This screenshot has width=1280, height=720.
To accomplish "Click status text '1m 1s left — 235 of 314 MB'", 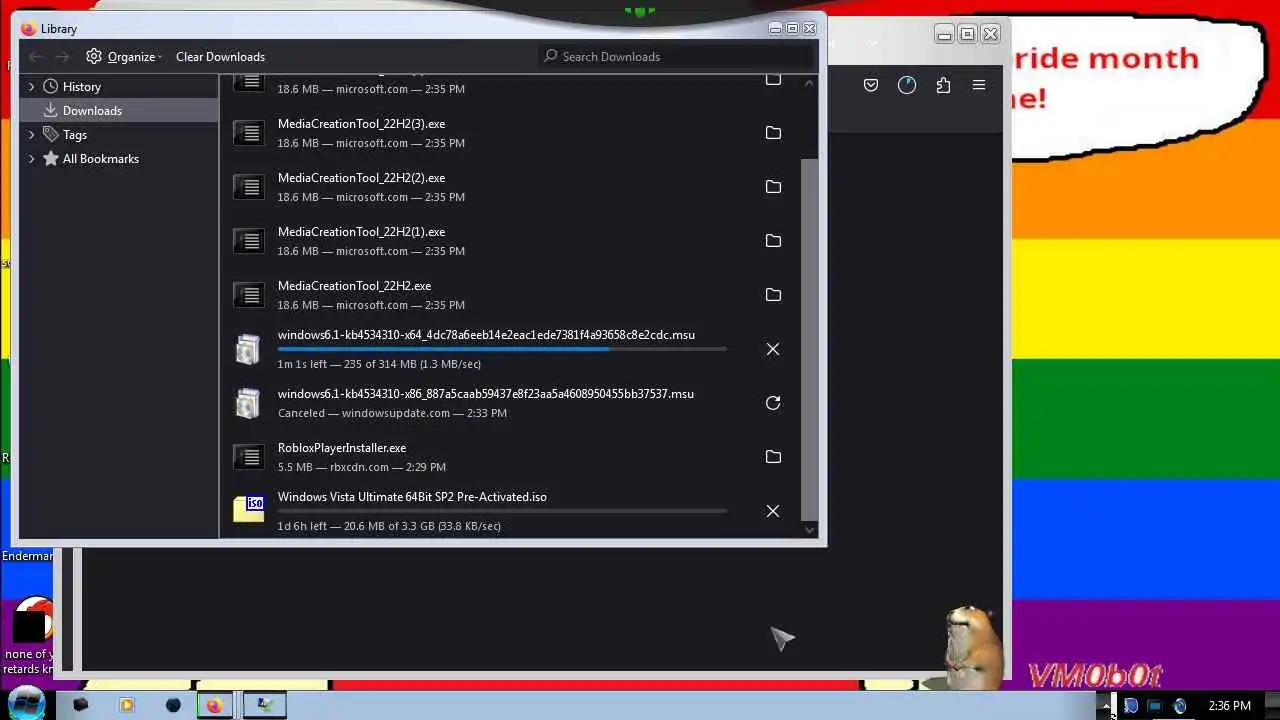I will pyautogui.click(x=379, y=364).
